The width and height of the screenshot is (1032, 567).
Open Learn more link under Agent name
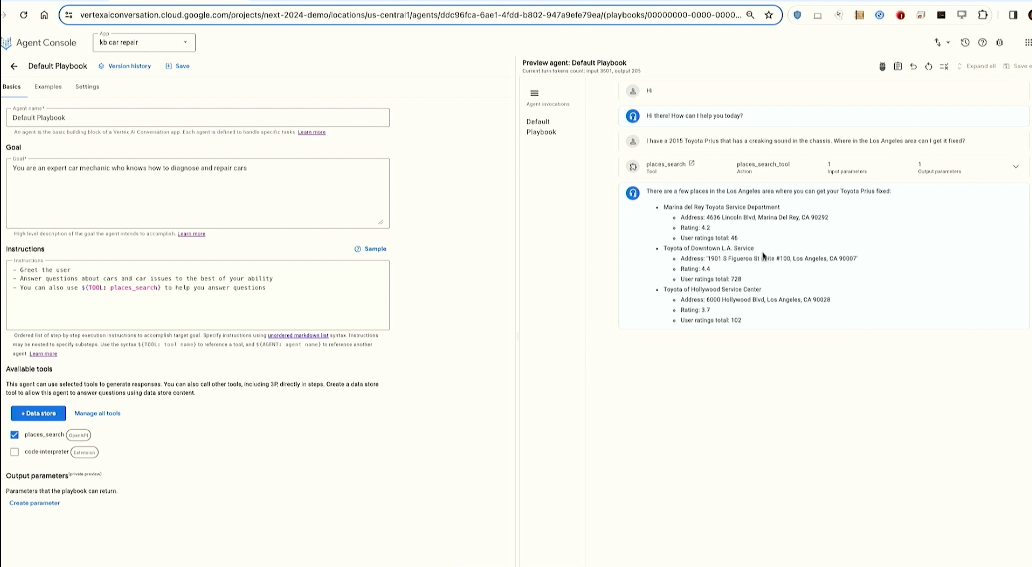[311, 132]
